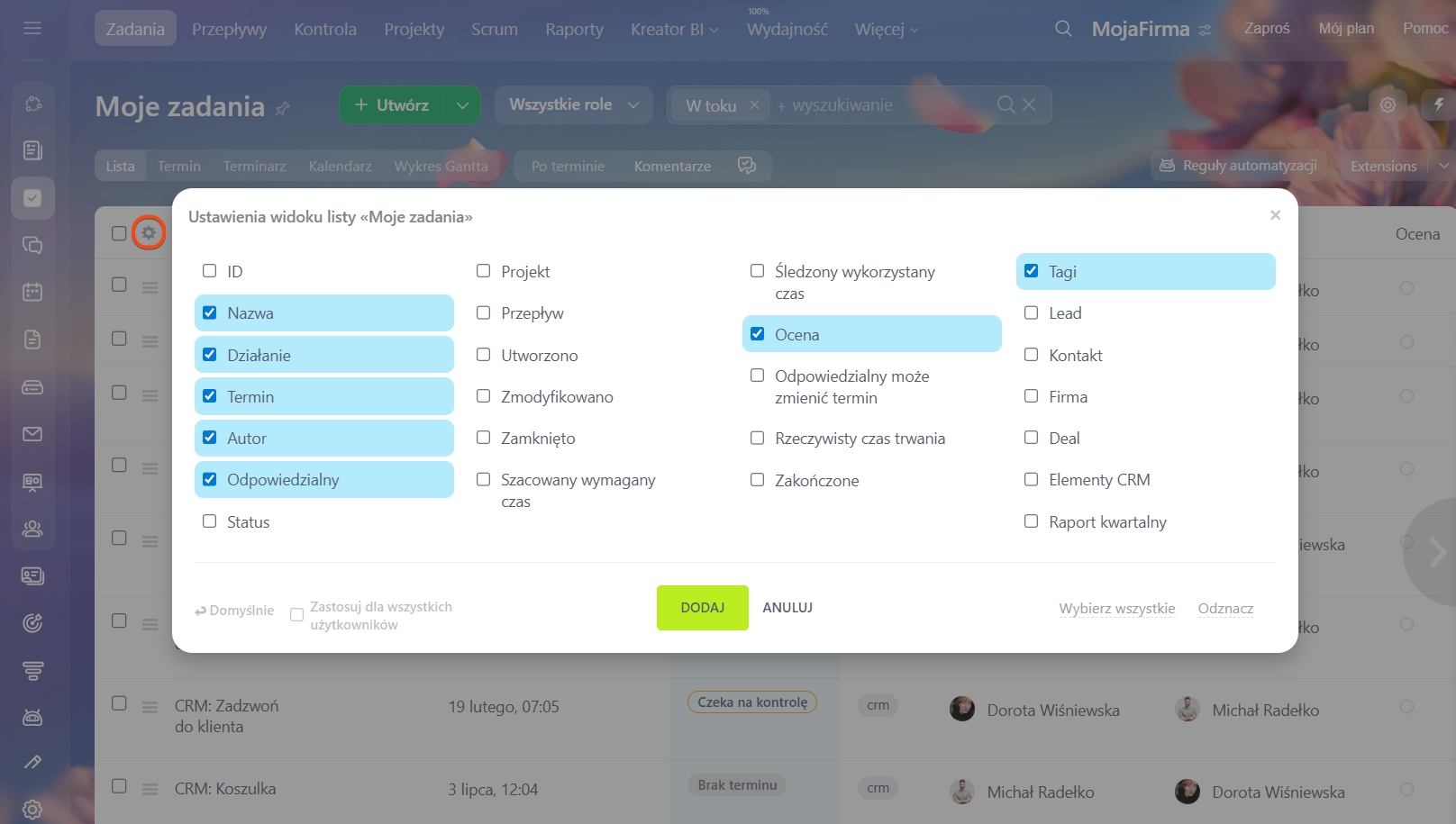
Task: Open the gear settings button above task list
Action: pos(1388,105)
